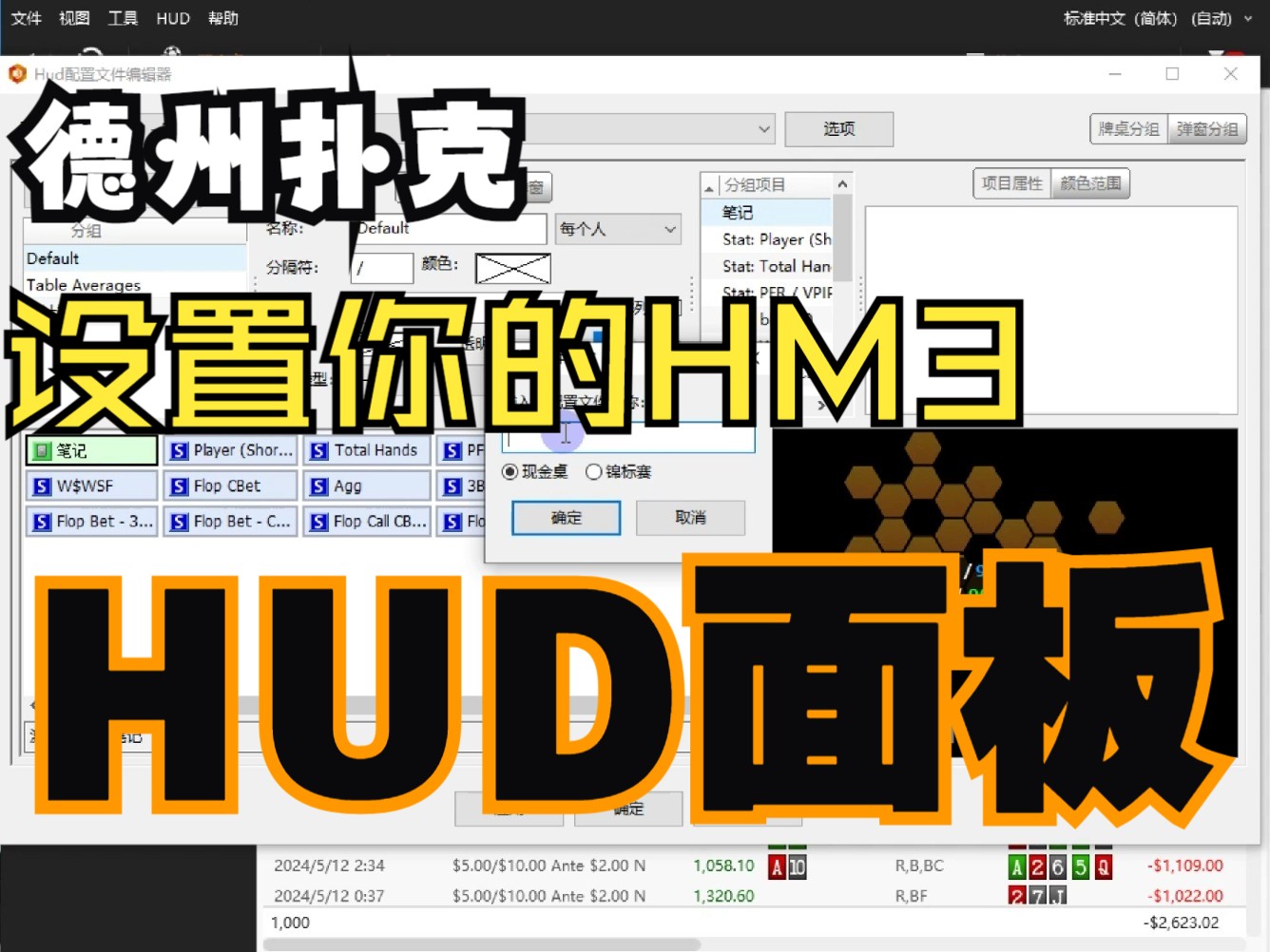Select Stat: Total Hands in the 分组项目 list
This screenshot has width=1270, height=952.
(766, 266)
